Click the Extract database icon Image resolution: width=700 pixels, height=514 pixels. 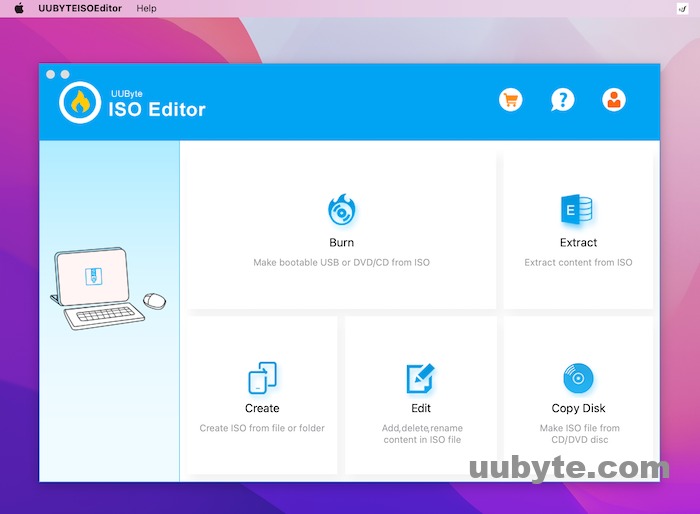tap(577, 209)
